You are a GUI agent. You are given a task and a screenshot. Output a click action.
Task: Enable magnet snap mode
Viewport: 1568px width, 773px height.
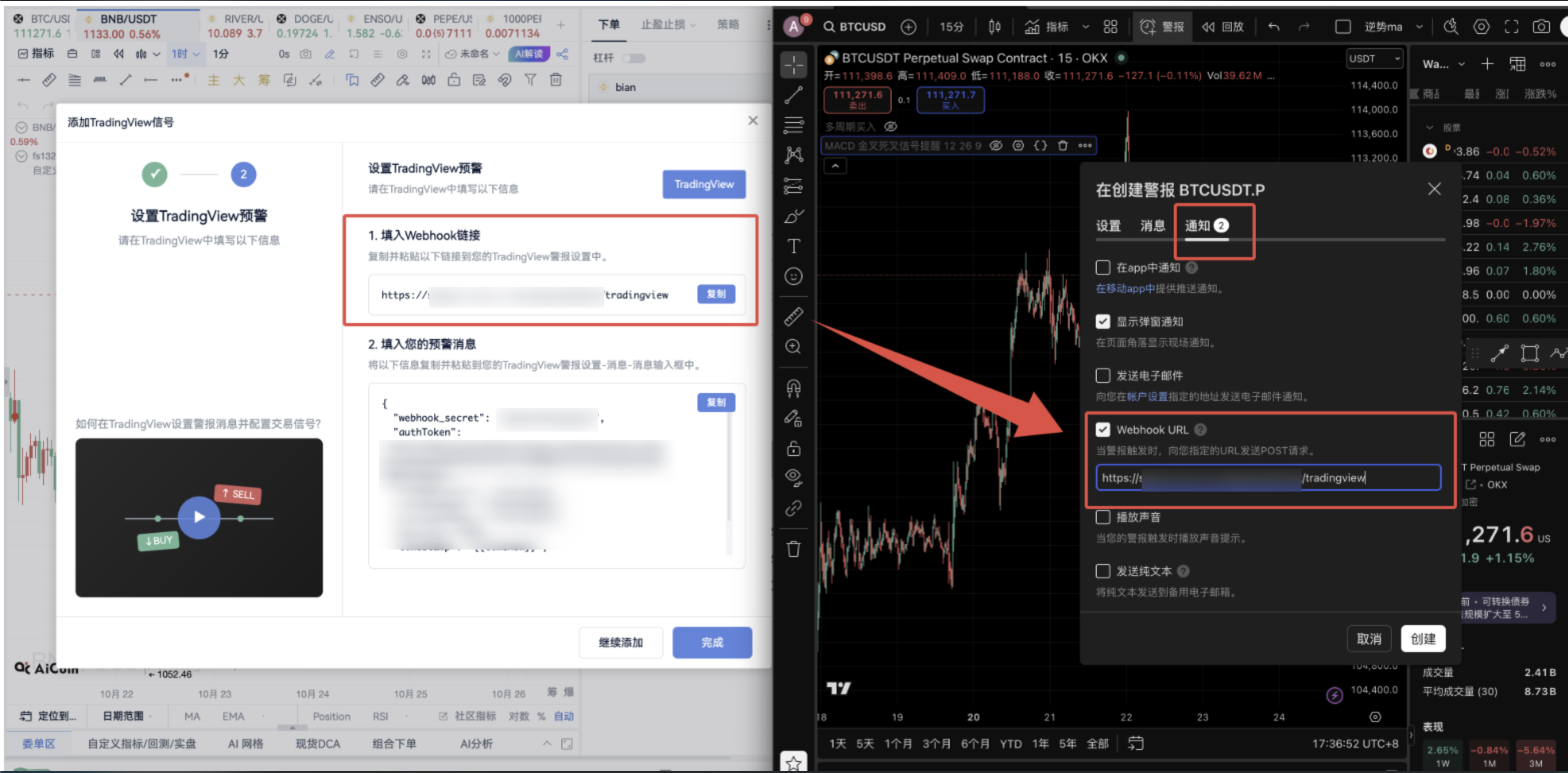coord(794,389)
